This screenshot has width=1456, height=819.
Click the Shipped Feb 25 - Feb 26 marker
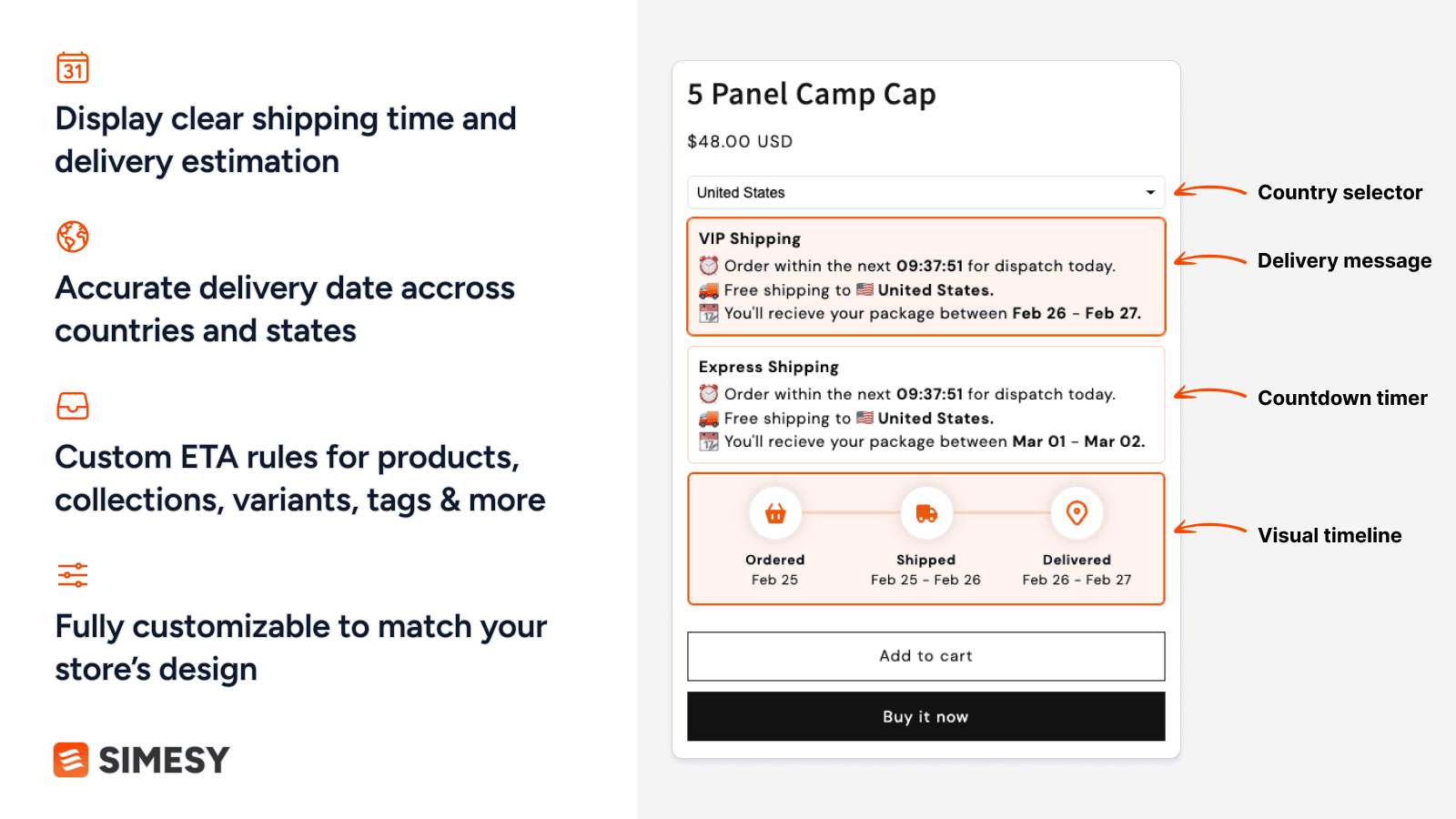(x=925, y=570)
